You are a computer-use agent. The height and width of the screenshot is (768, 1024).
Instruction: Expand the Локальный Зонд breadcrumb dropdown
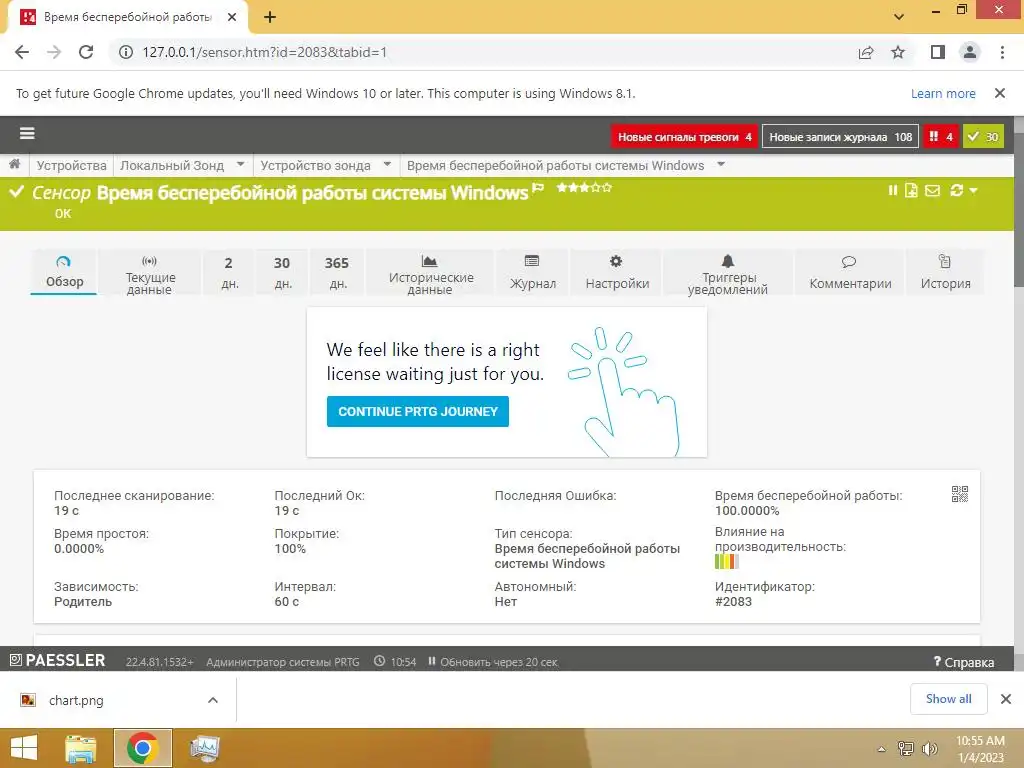(240, 164)
